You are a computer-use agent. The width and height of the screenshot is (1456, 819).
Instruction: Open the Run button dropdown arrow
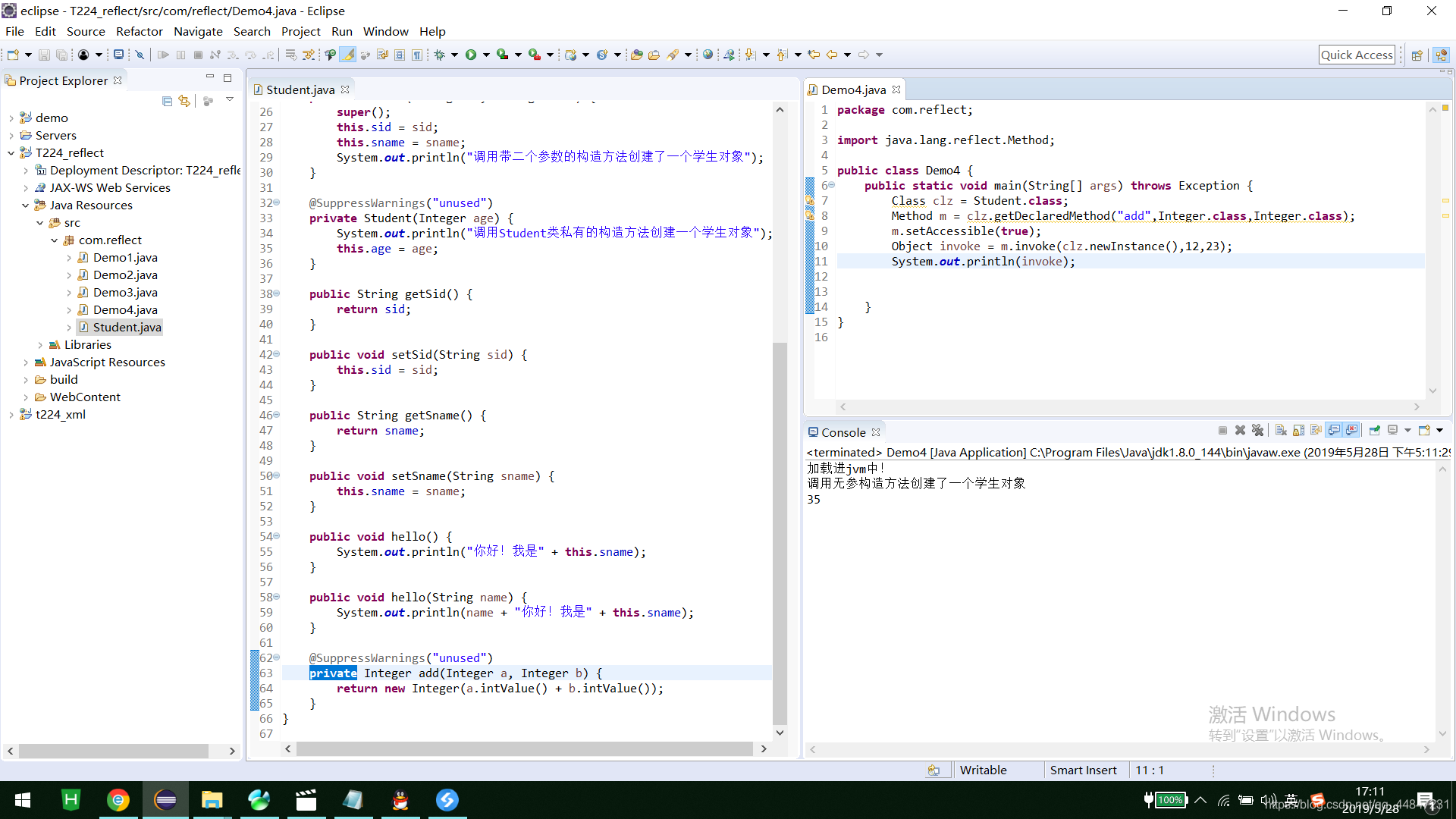click(486, 55)
